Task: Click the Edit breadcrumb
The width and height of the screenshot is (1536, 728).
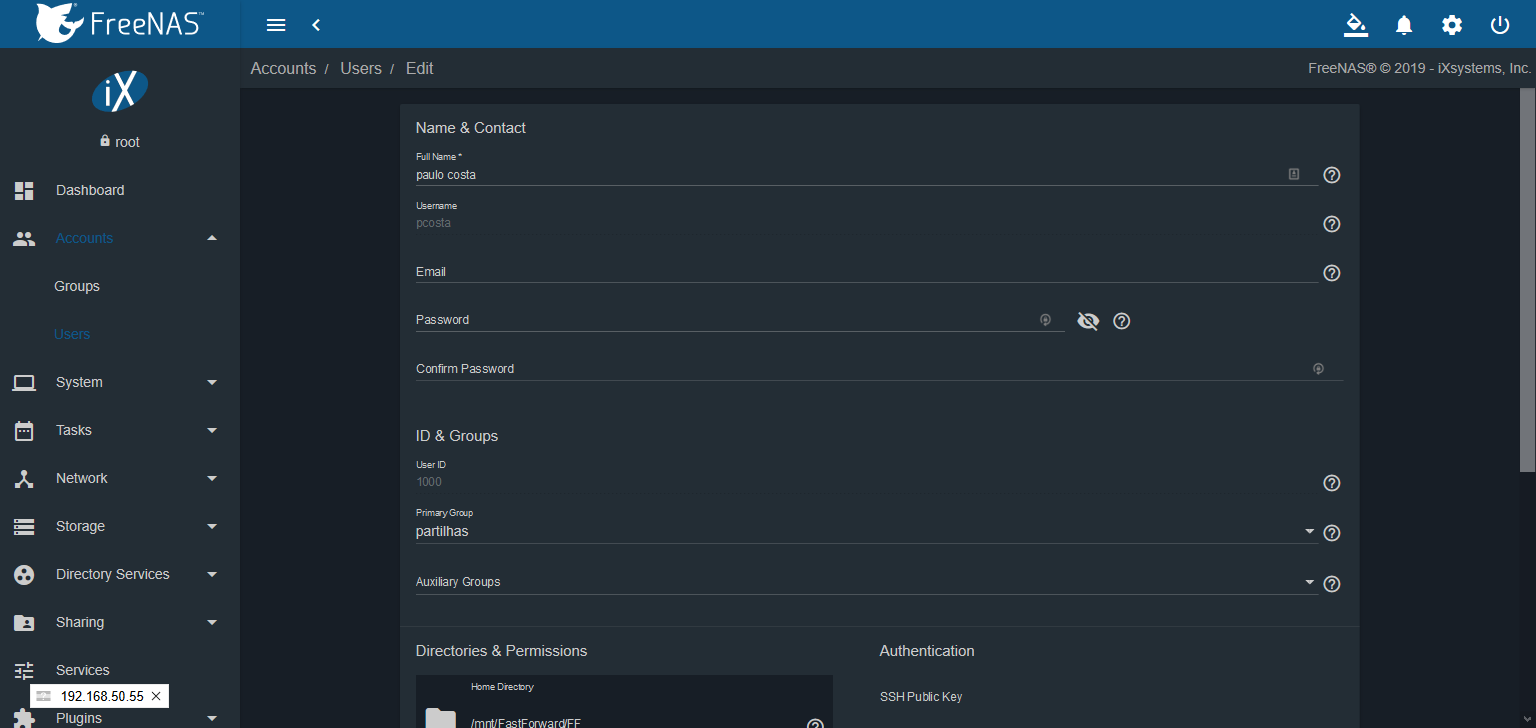Action: click(420, 69)
